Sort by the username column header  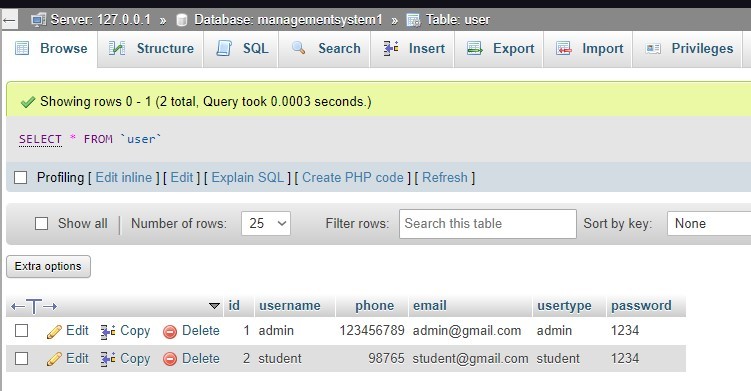coord(290,306)
